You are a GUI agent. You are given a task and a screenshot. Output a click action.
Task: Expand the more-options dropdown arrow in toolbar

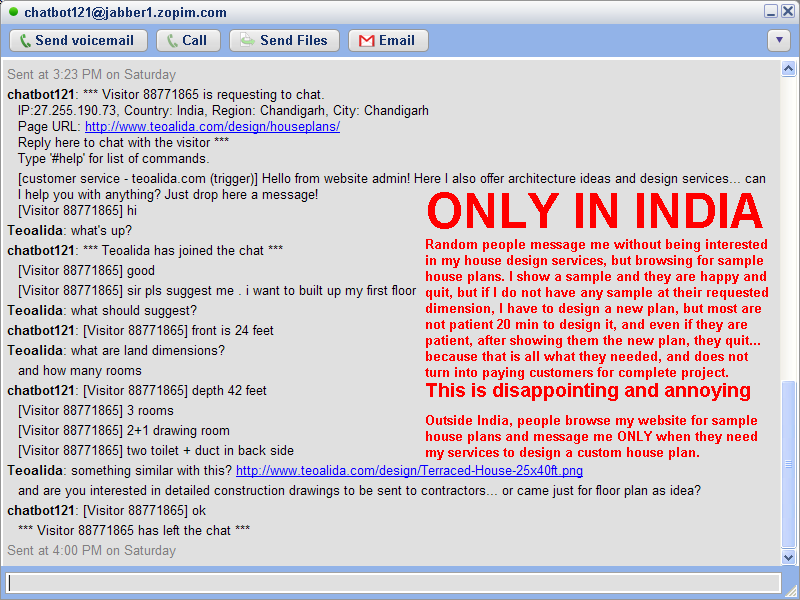pyautogui.click(x=779, y=40)
